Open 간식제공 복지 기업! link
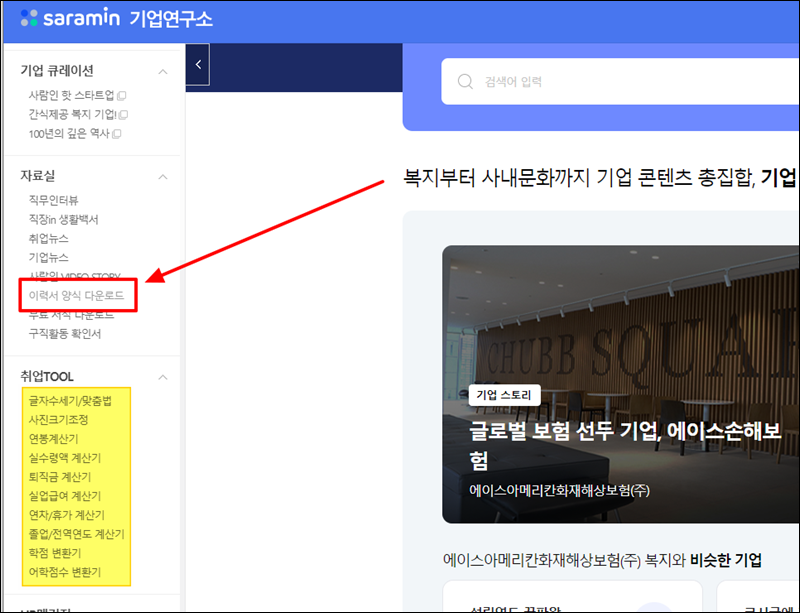The height and width of the screenshot is (613, 800). click(72, 114)
